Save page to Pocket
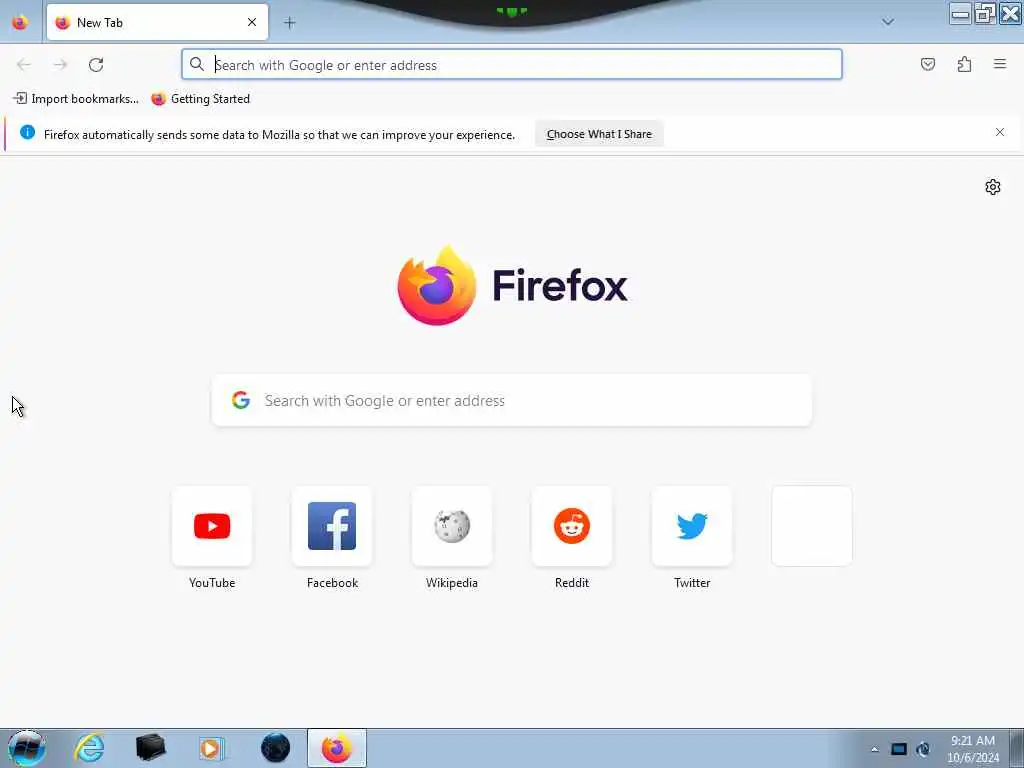The image size is (1024, 768). (x=927, y=64)
